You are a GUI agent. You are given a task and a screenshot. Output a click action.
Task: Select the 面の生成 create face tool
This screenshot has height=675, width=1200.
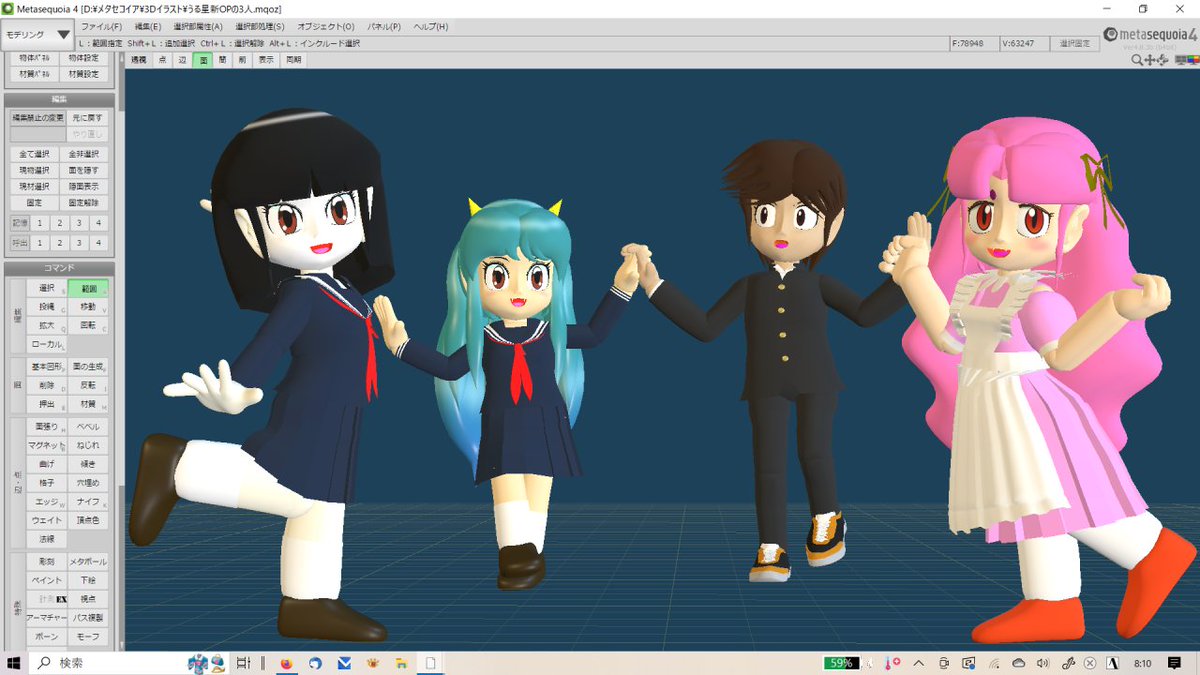tap(88, 367)
